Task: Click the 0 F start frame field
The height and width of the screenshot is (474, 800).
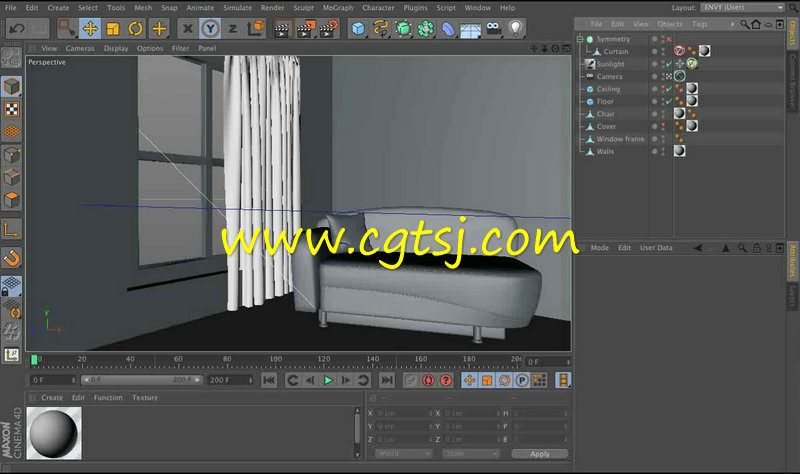Action: 53,380
